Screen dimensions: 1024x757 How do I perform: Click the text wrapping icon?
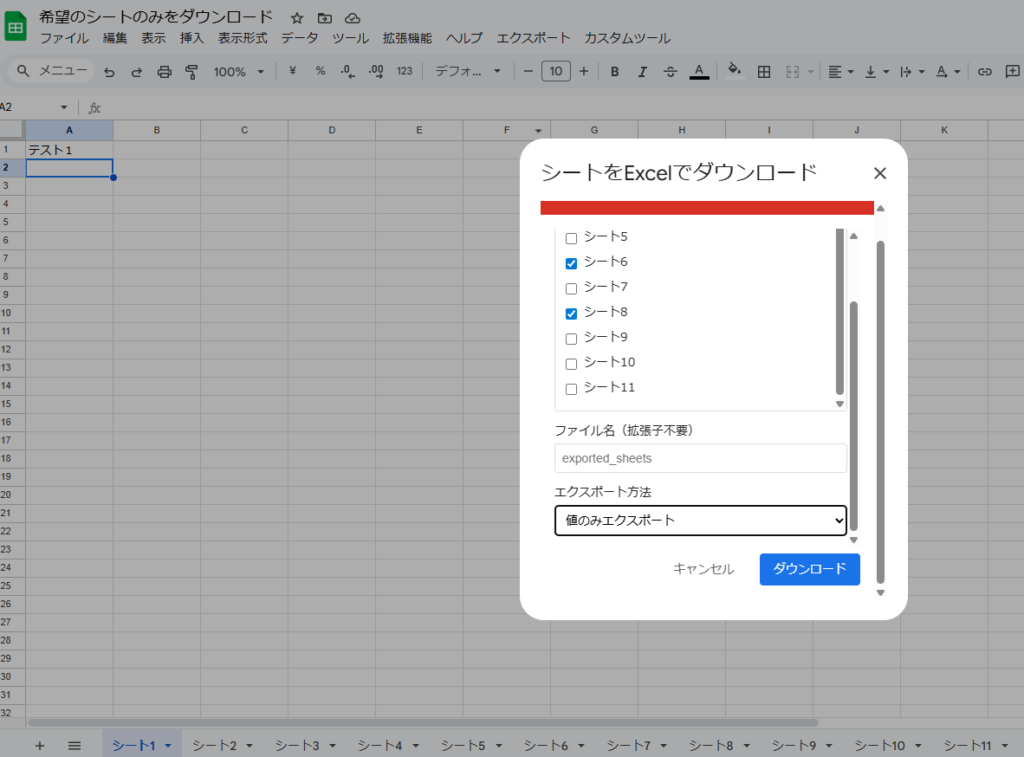(x=906, y=72)
